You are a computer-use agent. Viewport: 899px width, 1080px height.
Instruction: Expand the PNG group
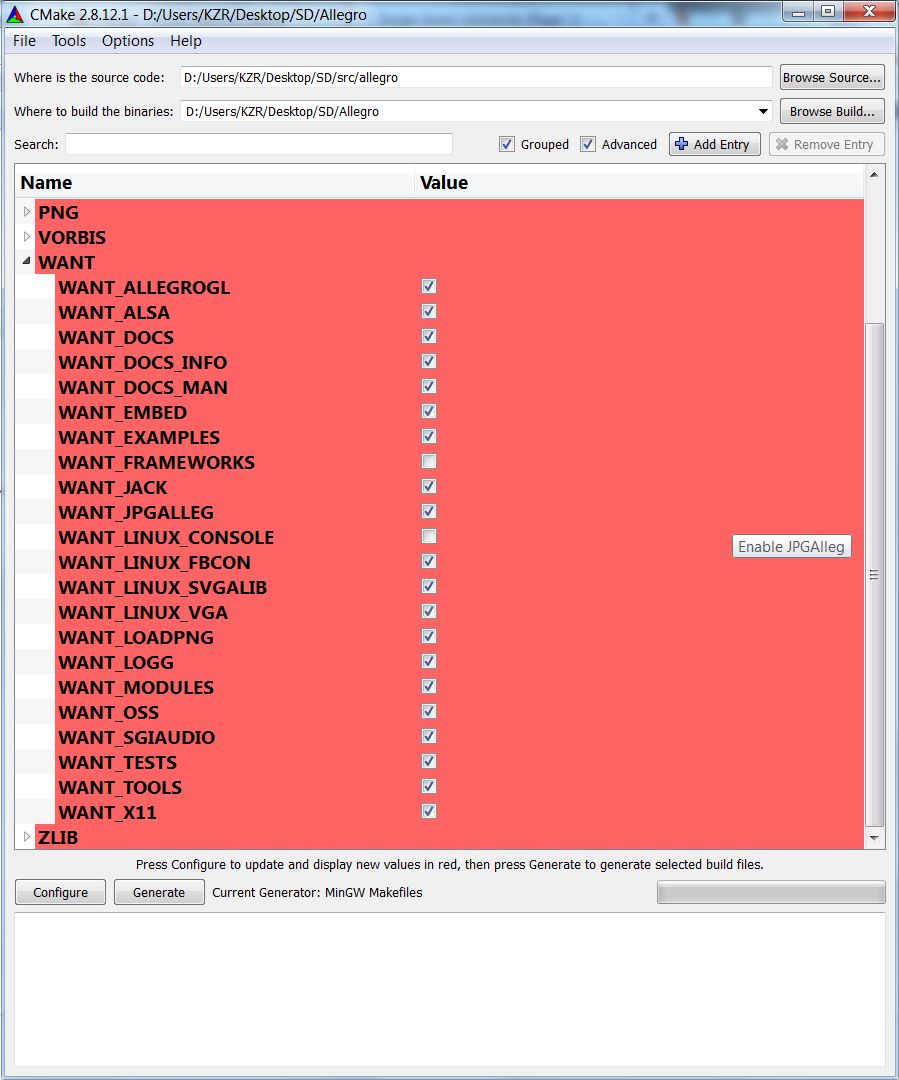pyautogui.click(x=26, y=211)
